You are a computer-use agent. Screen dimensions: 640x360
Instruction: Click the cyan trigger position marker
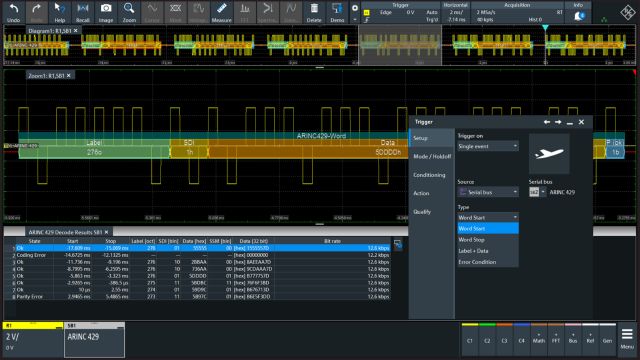click(545, 28)
